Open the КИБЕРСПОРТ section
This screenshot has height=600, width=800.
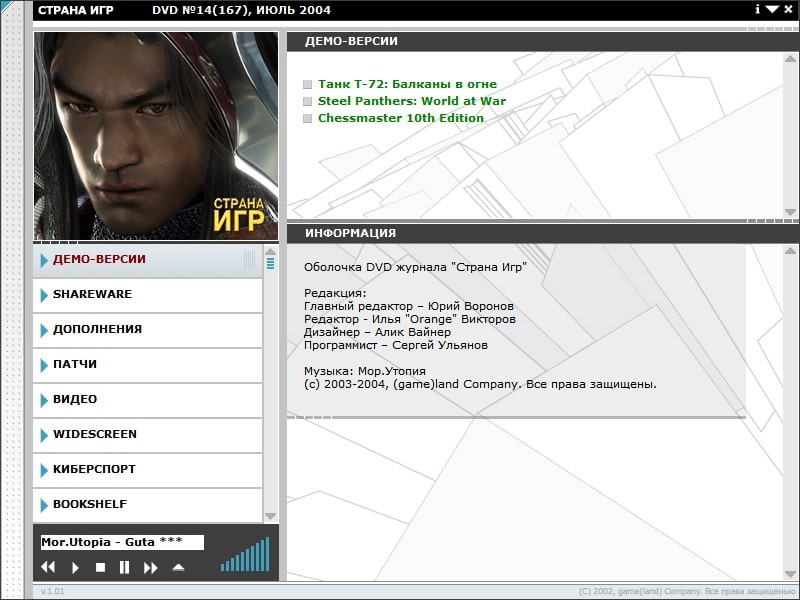click(x=147, y=470)
